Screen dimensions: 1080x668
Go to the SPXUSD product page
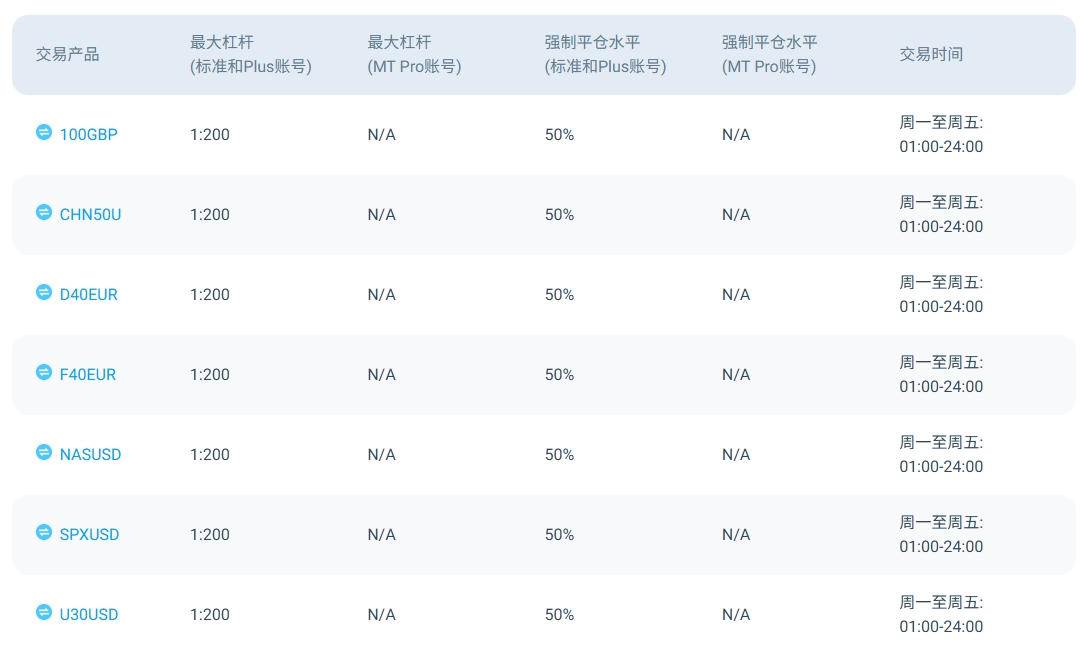89,534
